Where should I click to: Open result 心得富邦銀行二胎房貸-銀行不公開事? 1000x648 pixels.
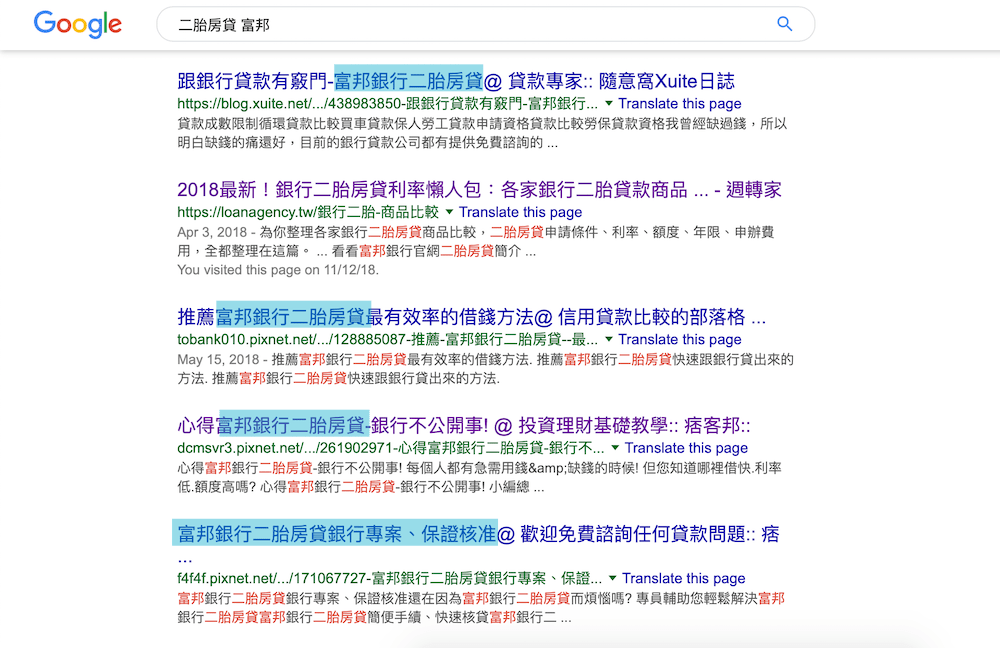pyautogui.click(x=464, y=425)
